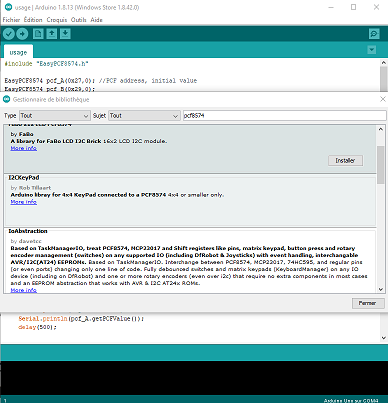Click the library manager dialog Arduino icon

pos(6,99)
